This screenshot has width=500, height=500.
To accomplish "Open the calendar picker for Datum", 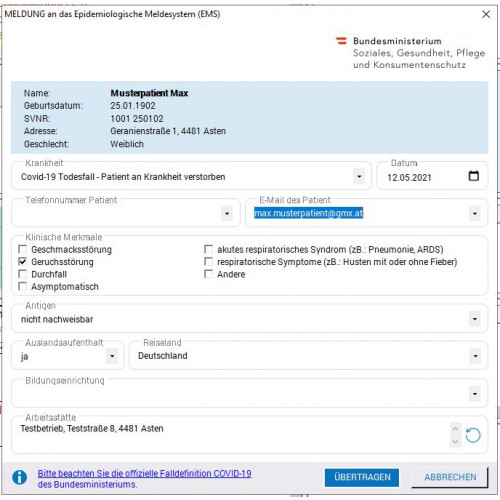I will [x=474, y=176].
